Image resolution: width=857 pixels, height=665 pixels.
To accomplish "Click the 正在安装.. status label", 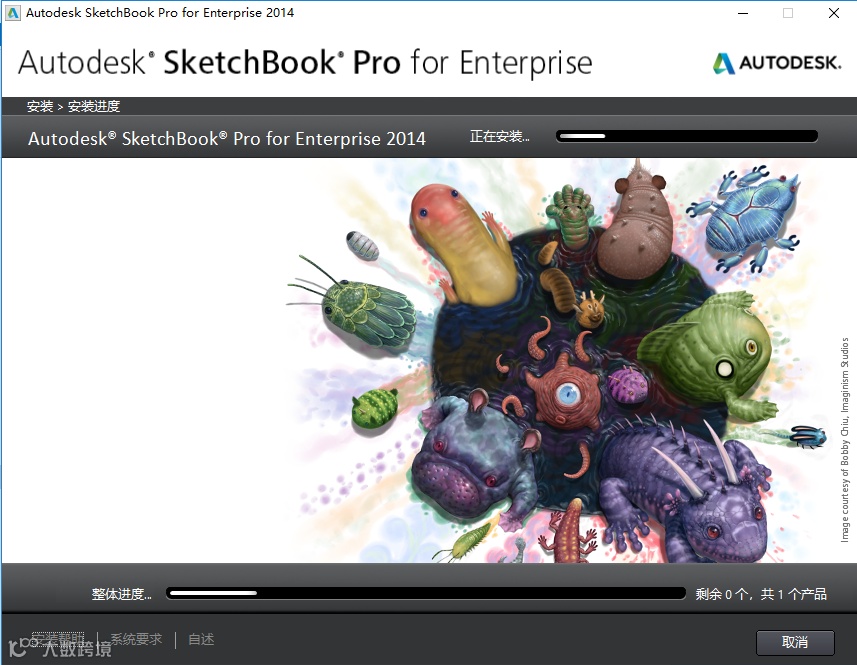I will [x=500, y=136].
